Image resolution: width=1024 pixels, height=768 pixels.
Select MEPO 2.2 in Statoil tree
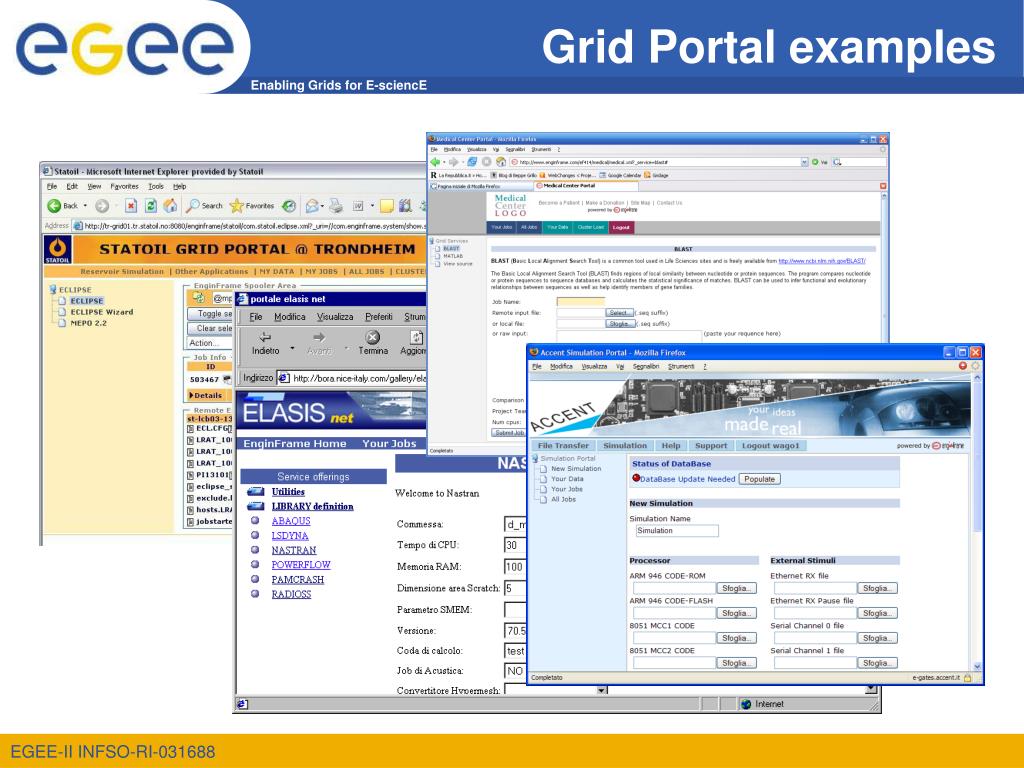point(88,323)
